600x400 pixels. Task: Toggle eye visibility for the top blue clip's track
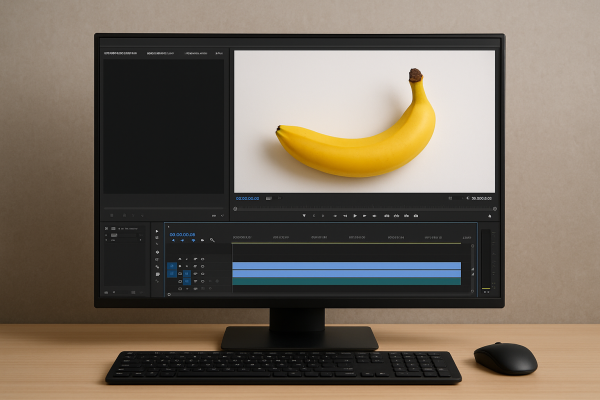[202, 266]
